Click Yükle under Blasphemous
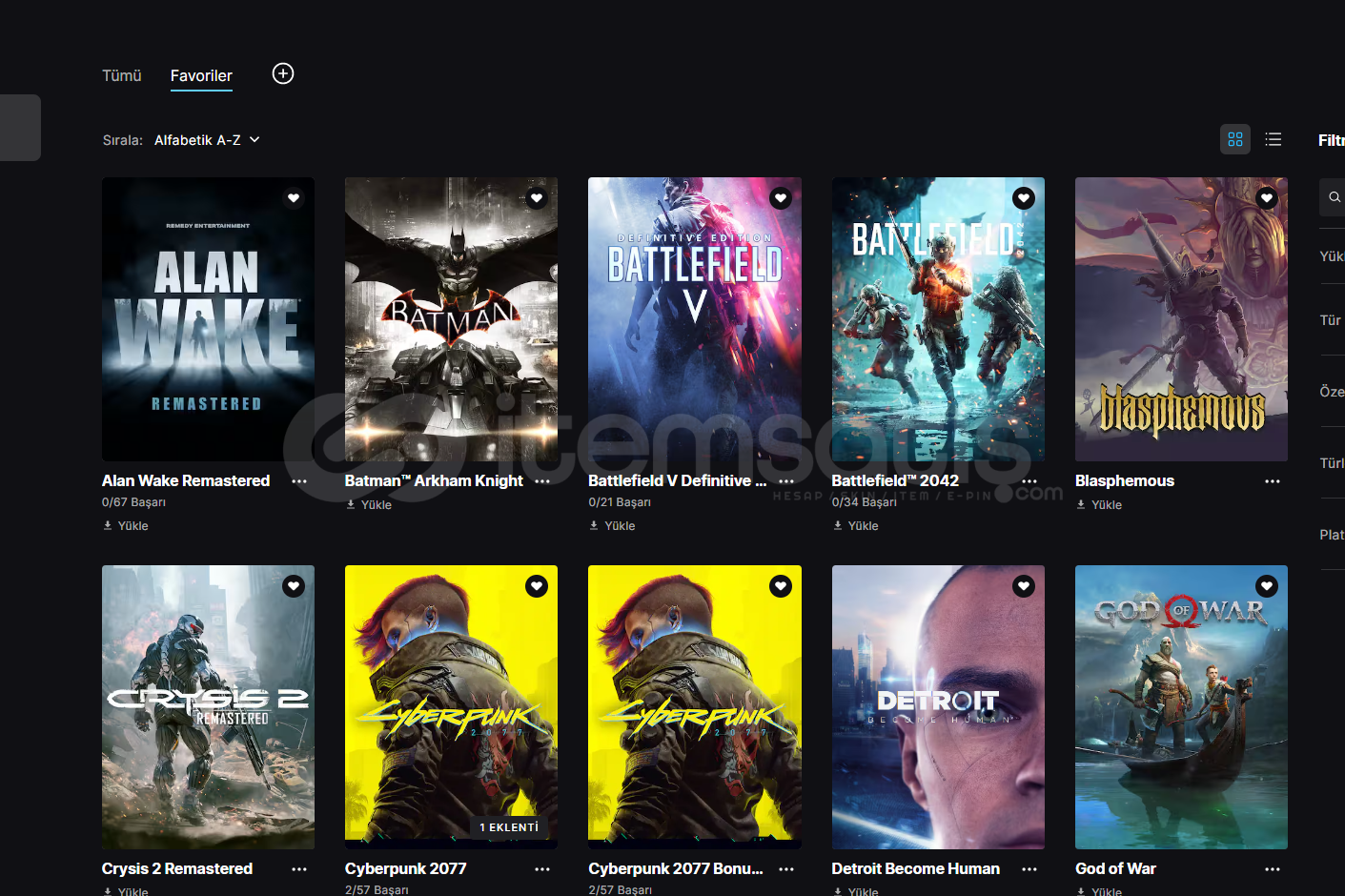This screenshot has height=896, width=1345. pyautogui.click(x=1099, y=504)
